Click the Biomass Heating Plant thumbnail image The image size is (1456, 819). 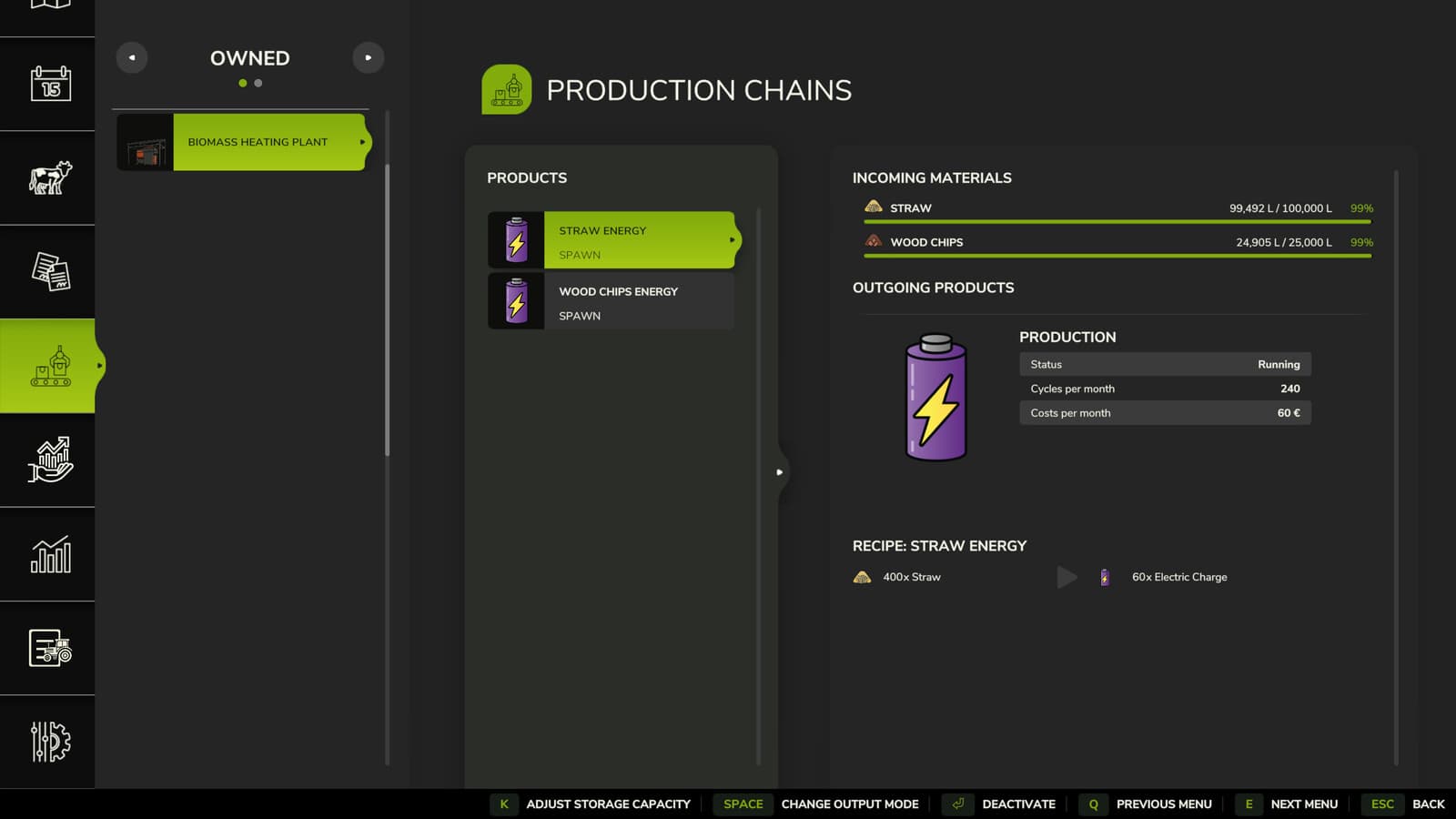(146, 142)
